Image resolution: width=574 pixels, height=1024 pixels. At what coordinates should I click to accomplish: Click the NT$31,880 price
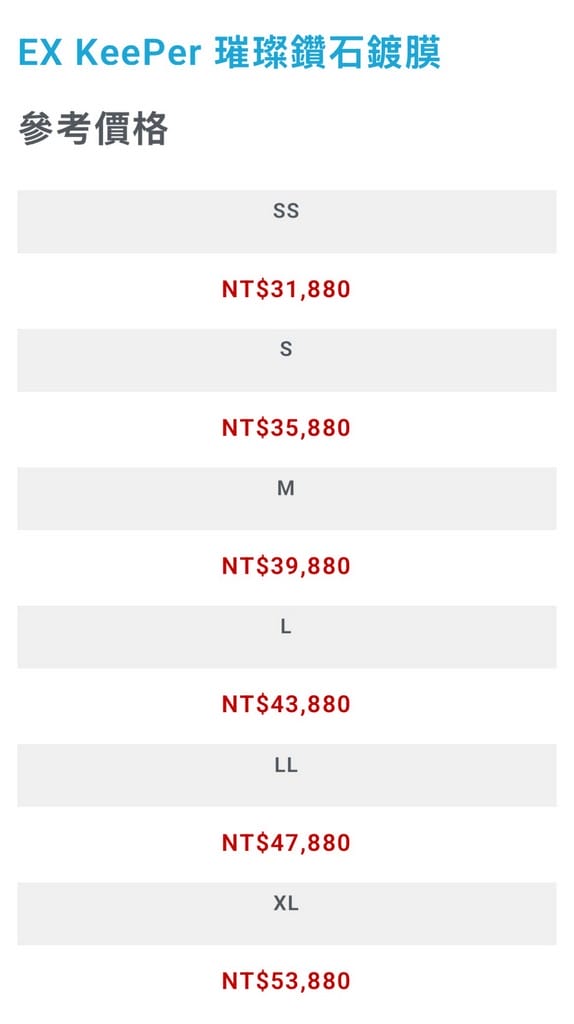286,289
